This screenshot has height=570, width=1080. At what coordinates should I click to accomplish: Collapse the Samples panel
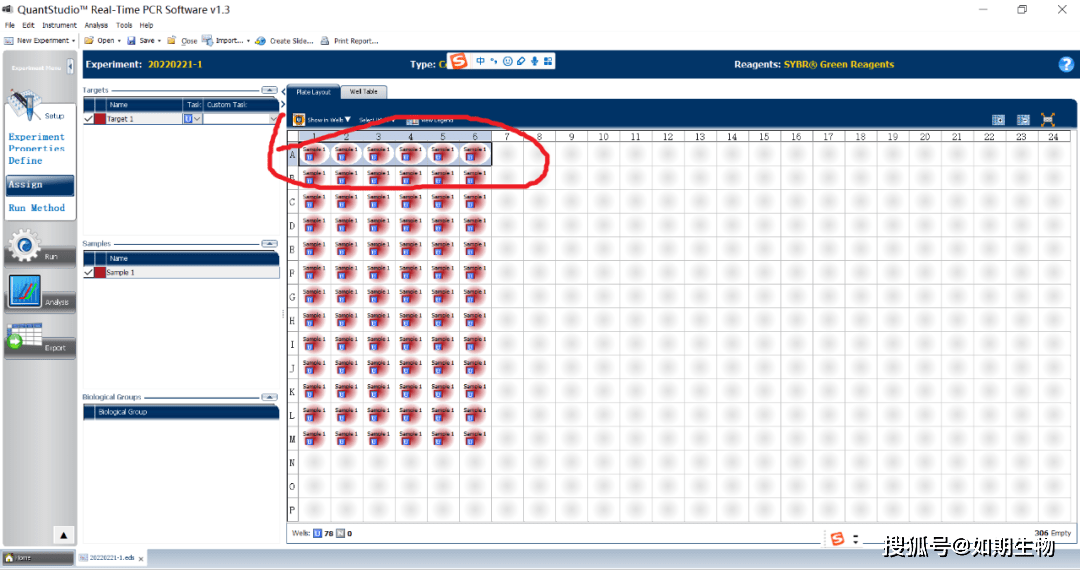[269, 244]
